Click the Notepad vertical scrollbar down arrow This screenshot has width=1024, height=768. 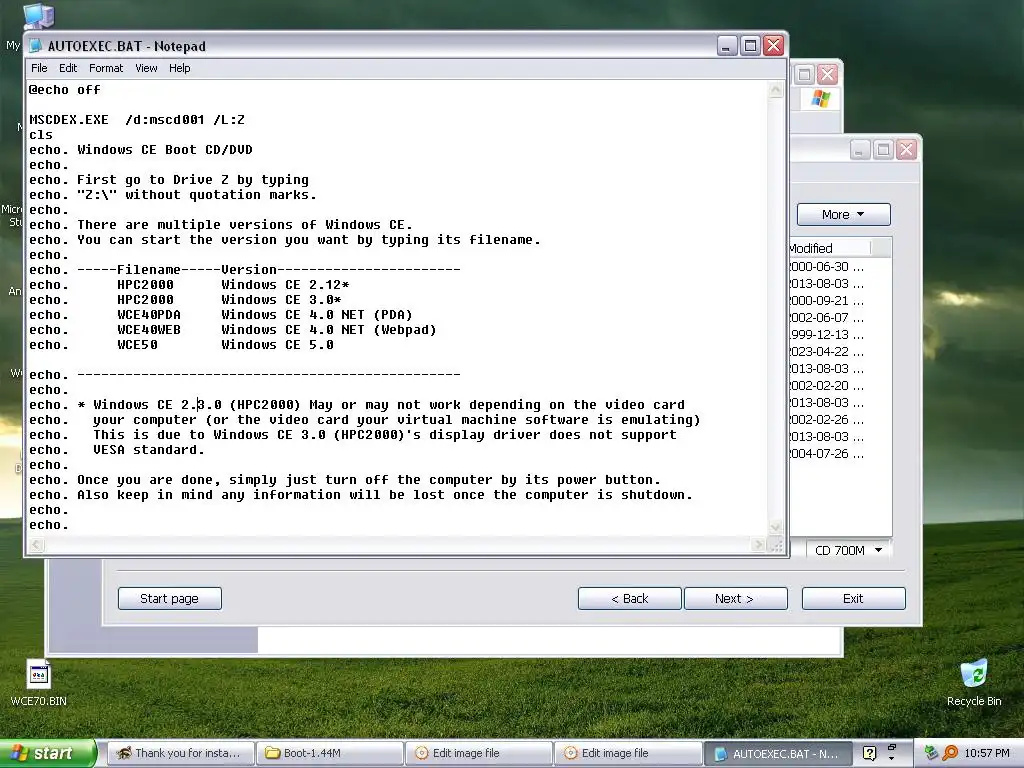pyautogui.click(x=776, y=527)
